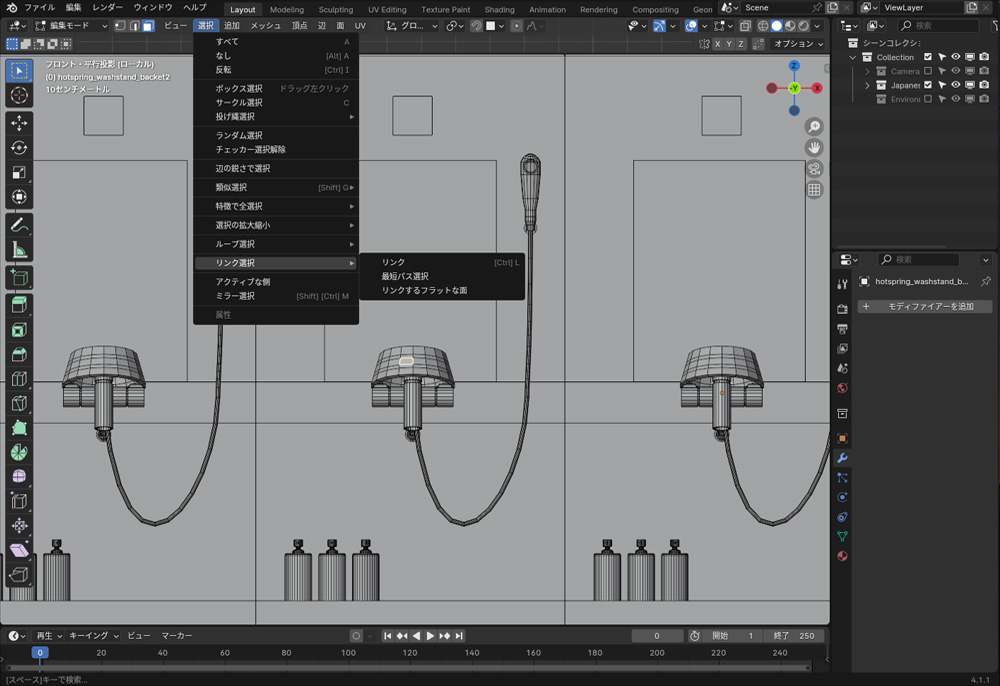Choose the 3D Cursor tool
Screen dimensions: 1000x686
[x=19, y=96]
